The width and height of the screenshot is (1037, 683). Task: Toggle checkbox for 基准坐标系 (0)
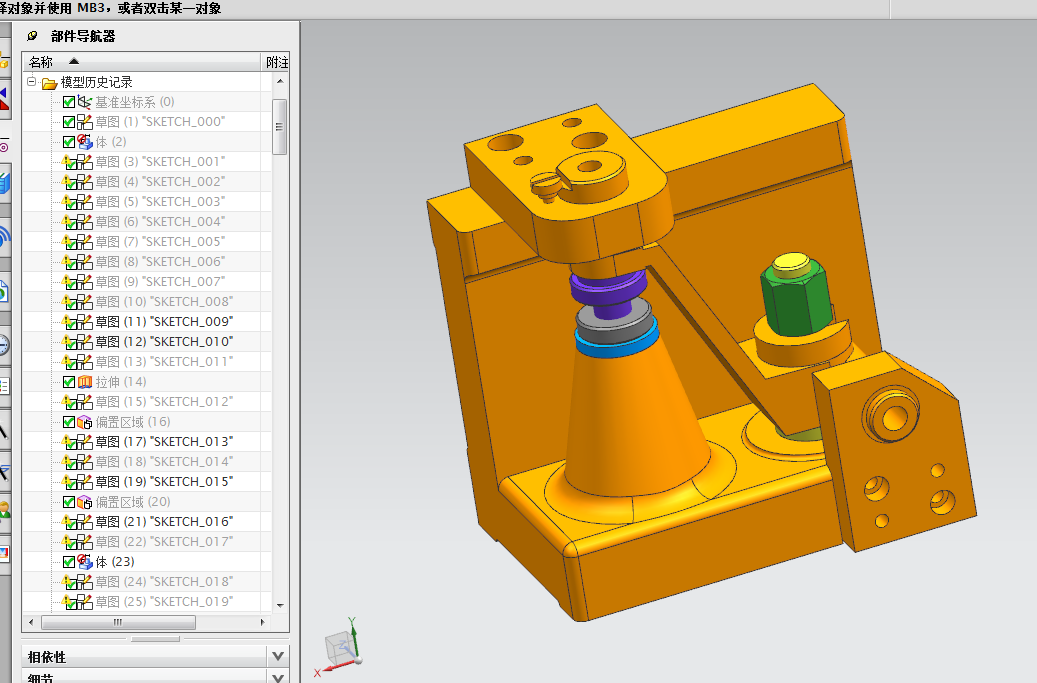(x=69, y=102)
